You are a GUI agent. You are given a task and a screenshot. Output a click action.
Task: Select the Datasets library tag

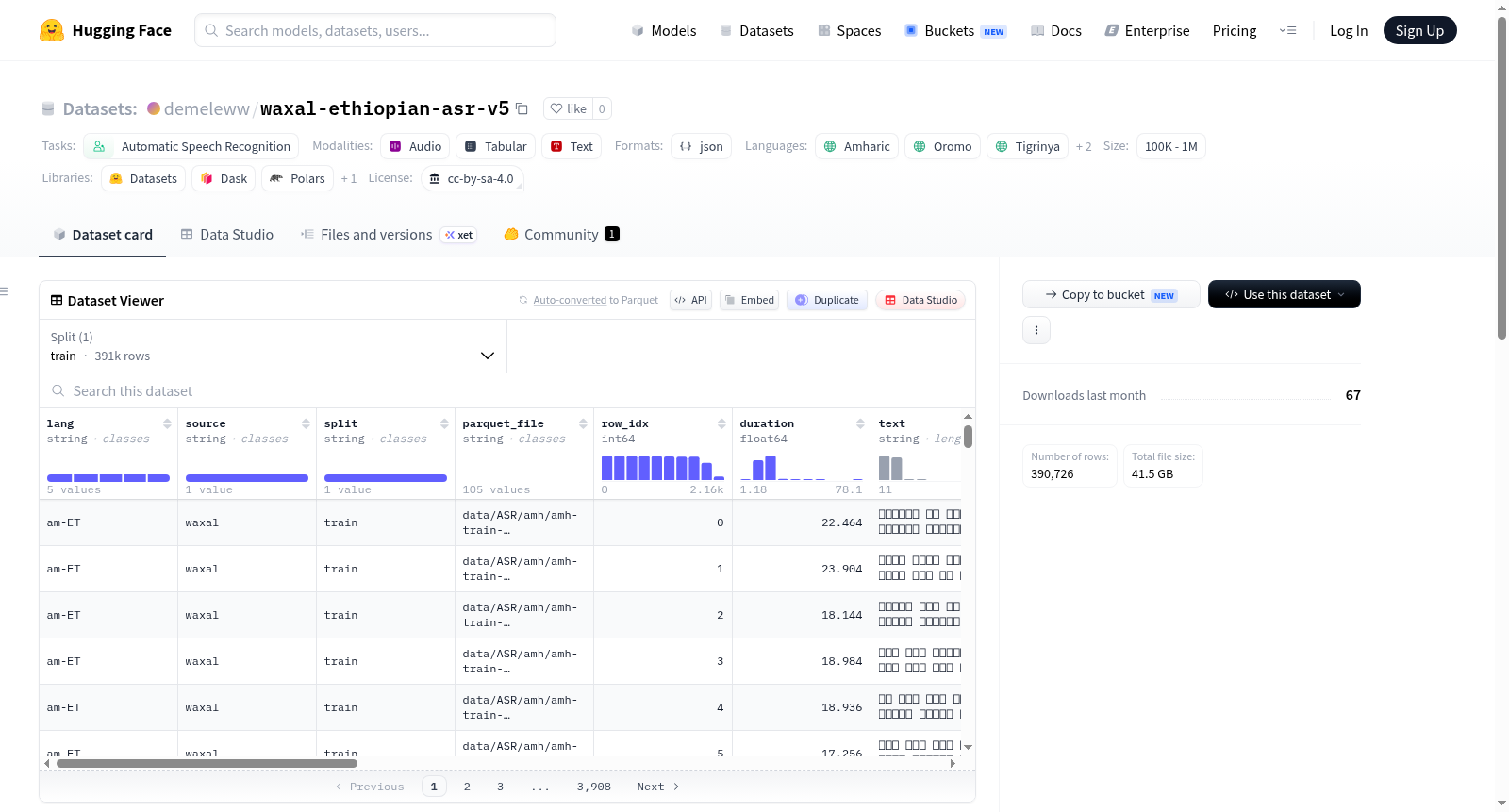tap(143, 178)
